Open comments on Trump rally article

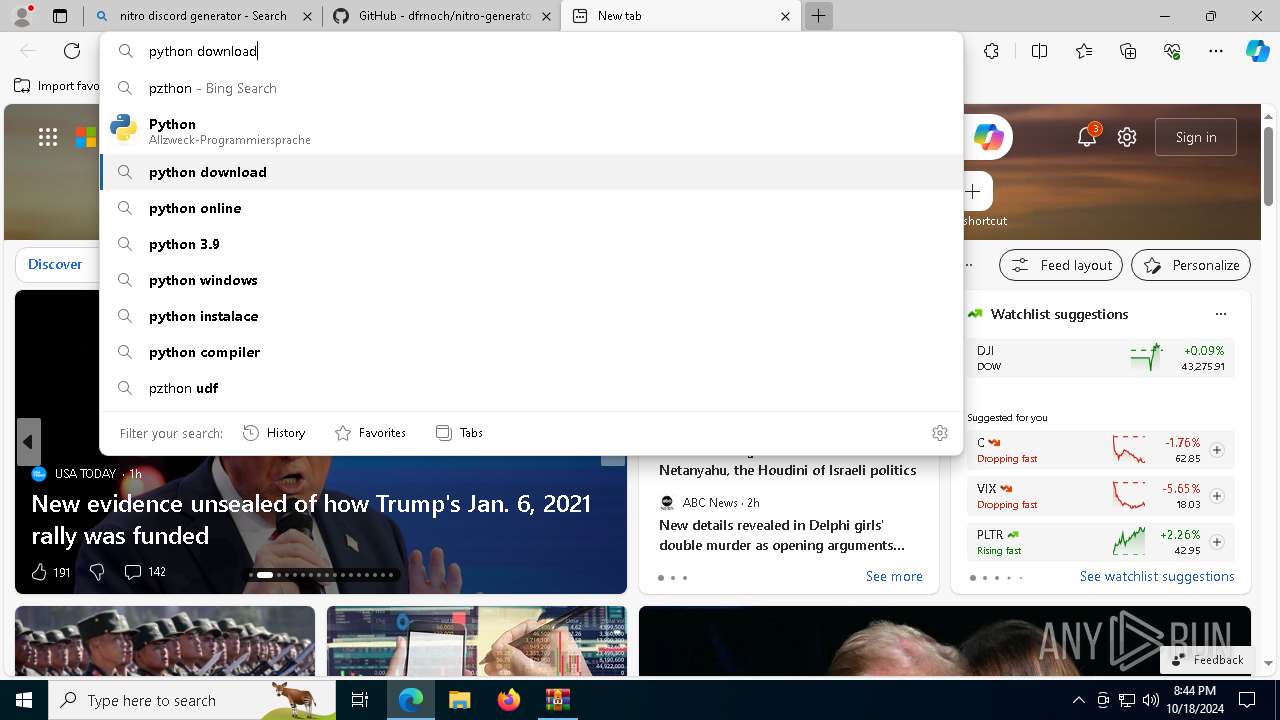click(x=144, y=572)
